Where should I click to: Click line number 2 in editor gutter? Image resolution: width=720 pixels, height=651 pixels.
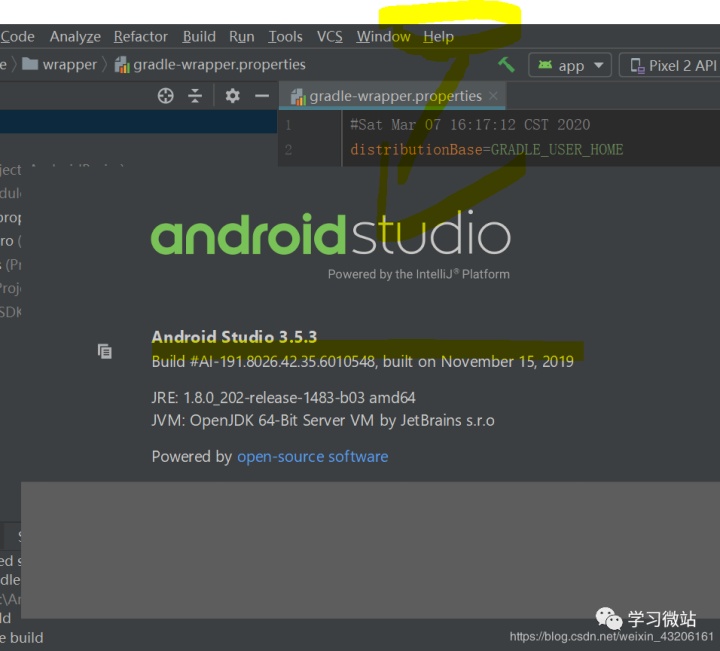(288, 150)
